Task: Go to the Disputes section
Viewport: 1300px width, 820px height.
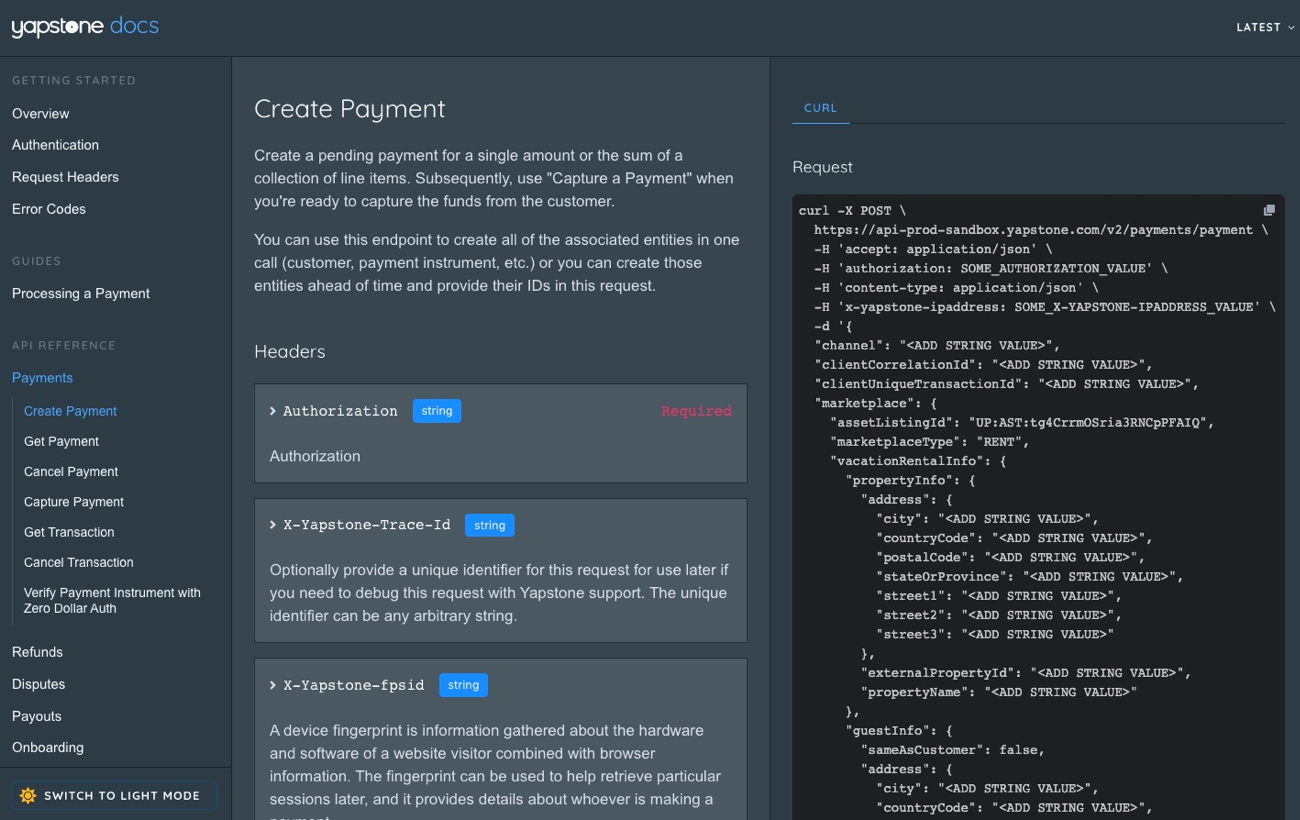Action: 38,684
